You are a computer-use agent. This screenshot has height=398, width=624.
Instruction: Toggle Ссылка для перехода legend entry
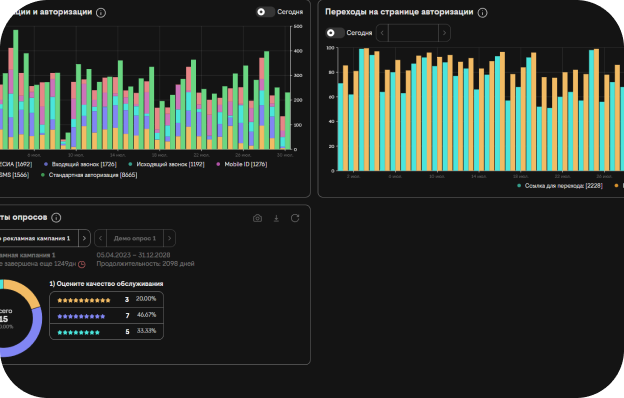pos(560,185)
